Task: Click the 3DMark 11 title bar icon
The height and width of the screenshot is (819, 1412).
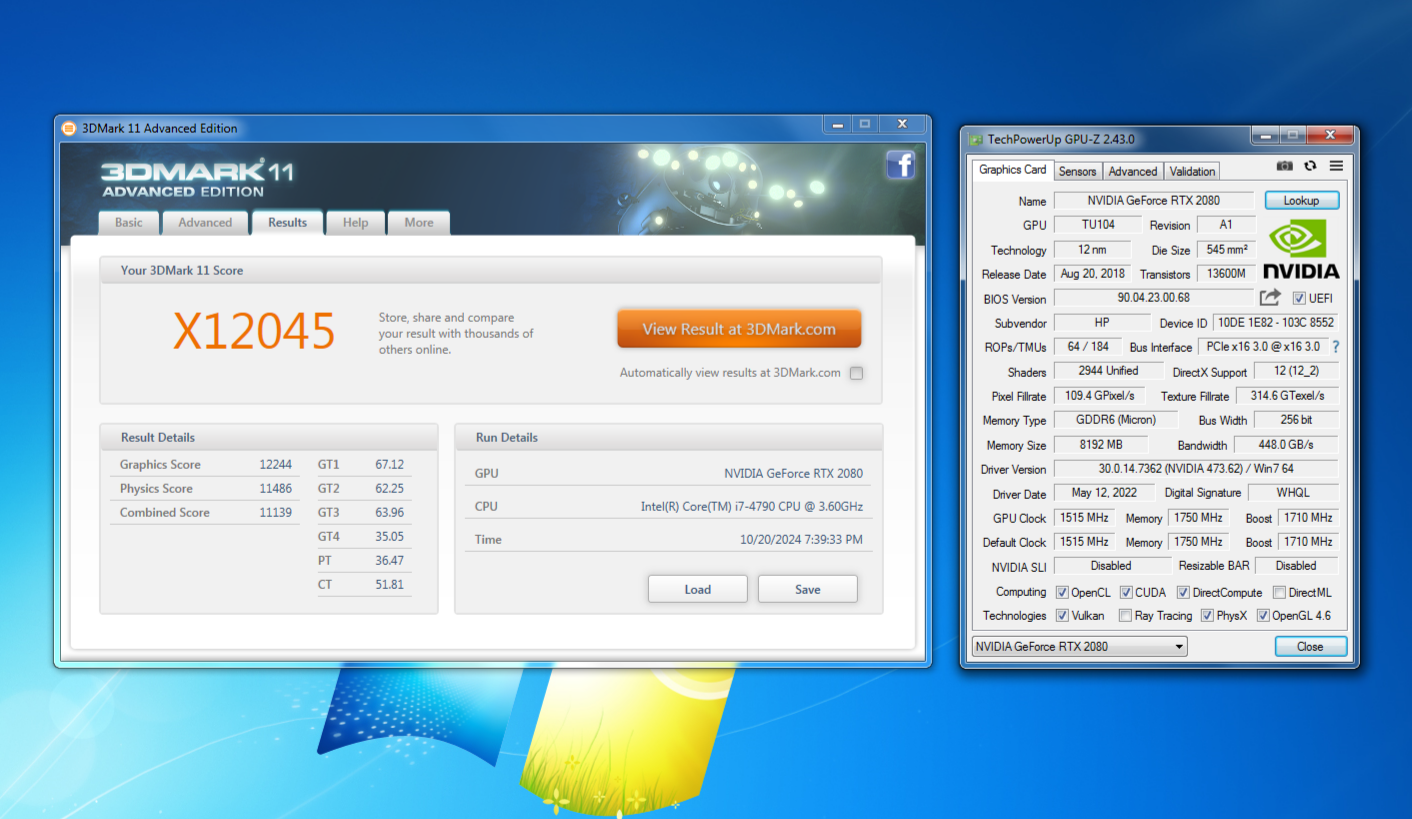Action: tap(69, 128)
